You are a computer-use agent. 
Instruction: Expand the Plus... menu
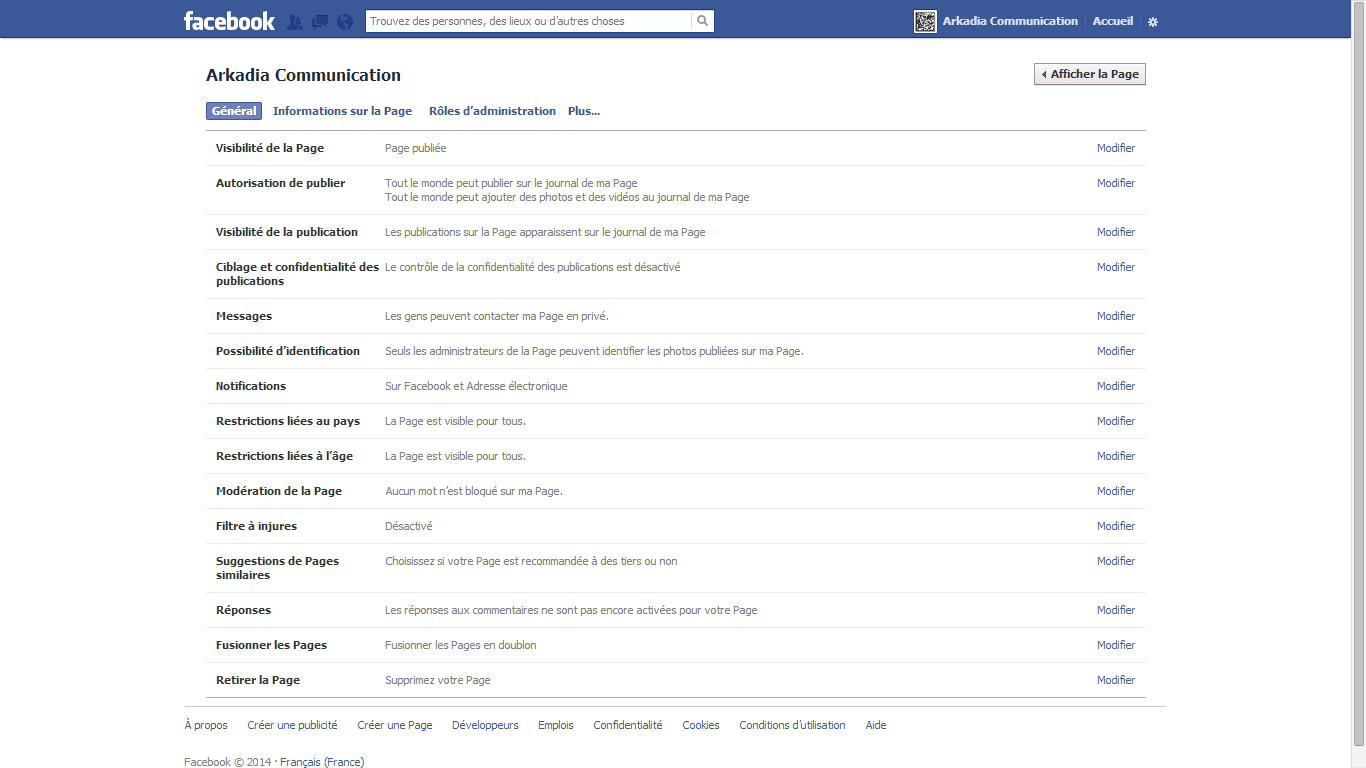point(584,111)
